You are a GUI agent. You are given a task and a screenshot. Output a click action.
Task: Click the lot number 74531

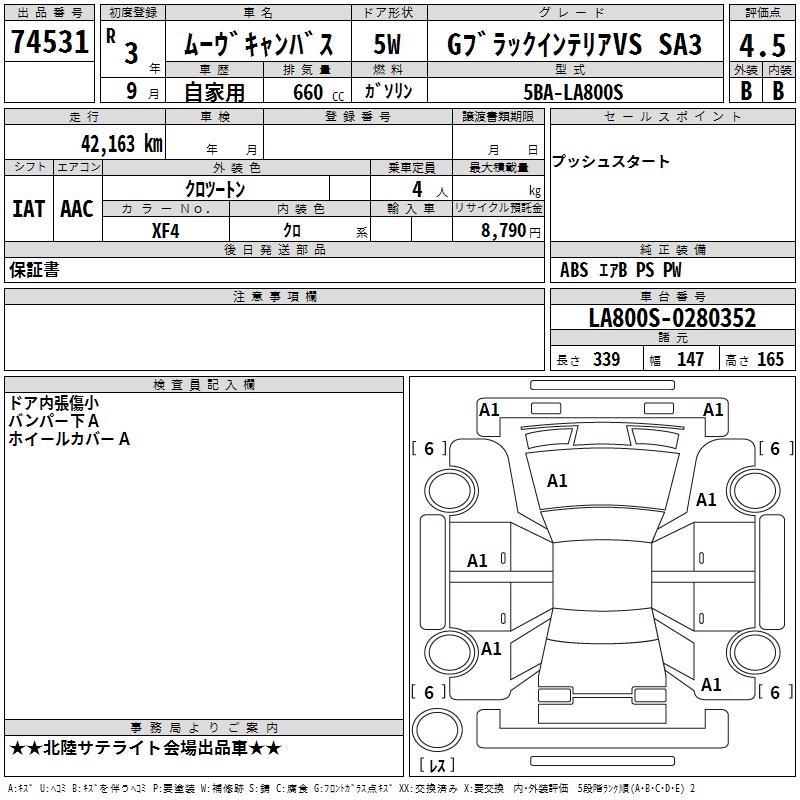(49, 42)
